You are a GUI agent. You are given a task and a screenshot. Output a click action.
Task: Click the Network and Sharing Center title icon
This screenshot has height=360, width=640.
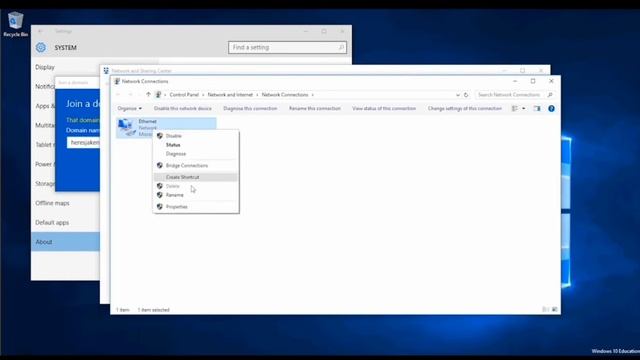point(106,71)
